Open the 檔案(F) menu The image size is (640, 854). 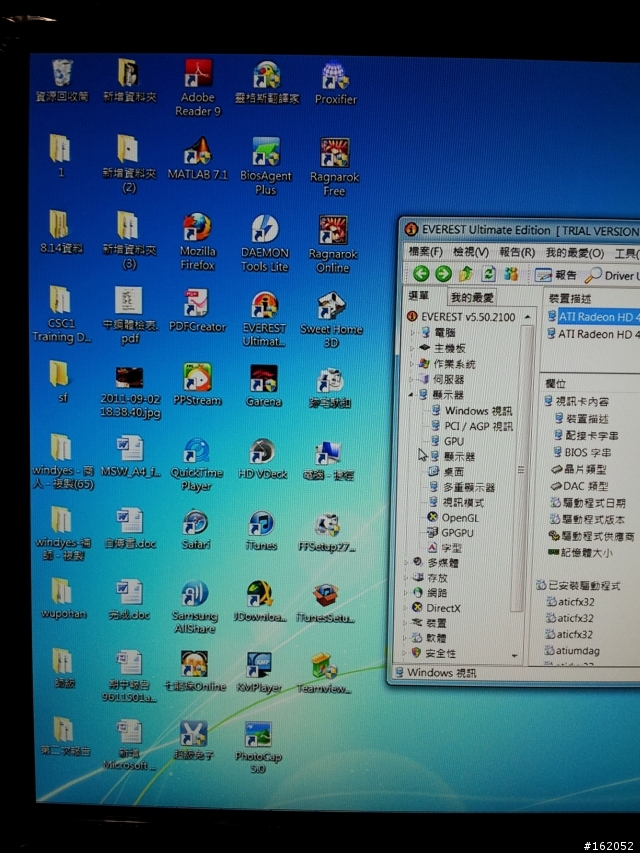425,252
